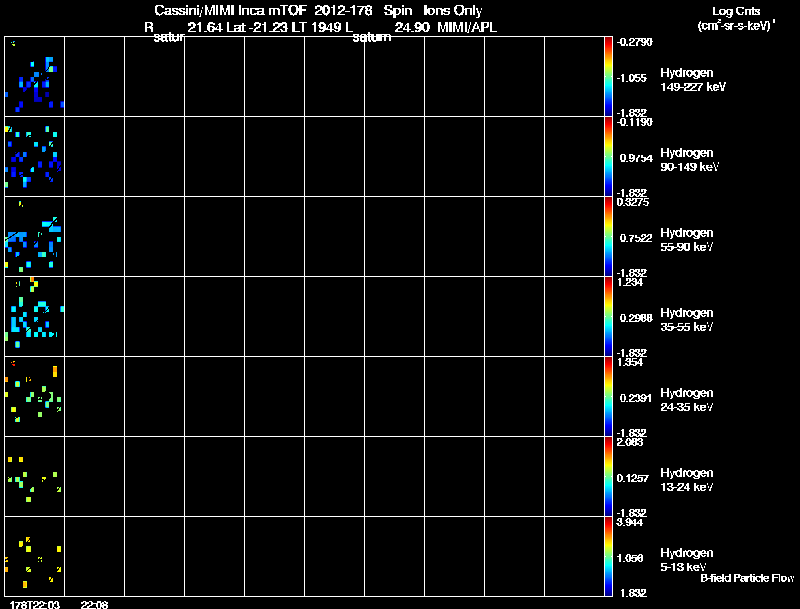Select the '2012-178' date in the title

[x=343, y=11]
